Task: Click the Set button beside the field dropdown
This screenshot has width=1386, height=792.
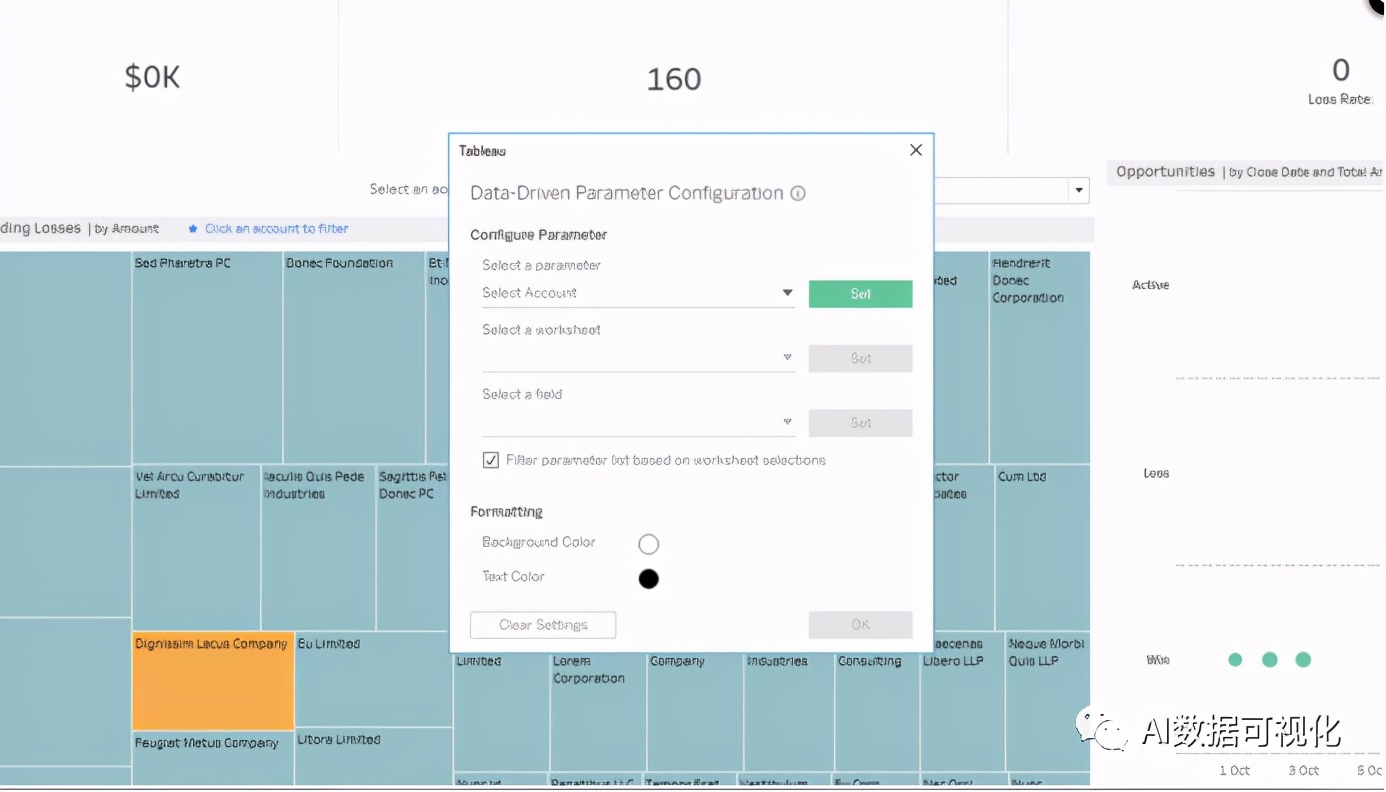Action: click(861, 423)
